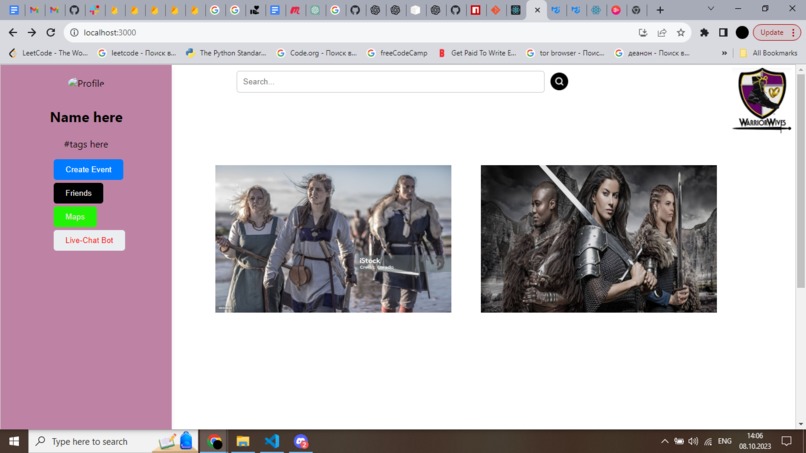806x453 pixels.
Task: Open the Extensions puzzle-piece menu
Action: (704, 32)
